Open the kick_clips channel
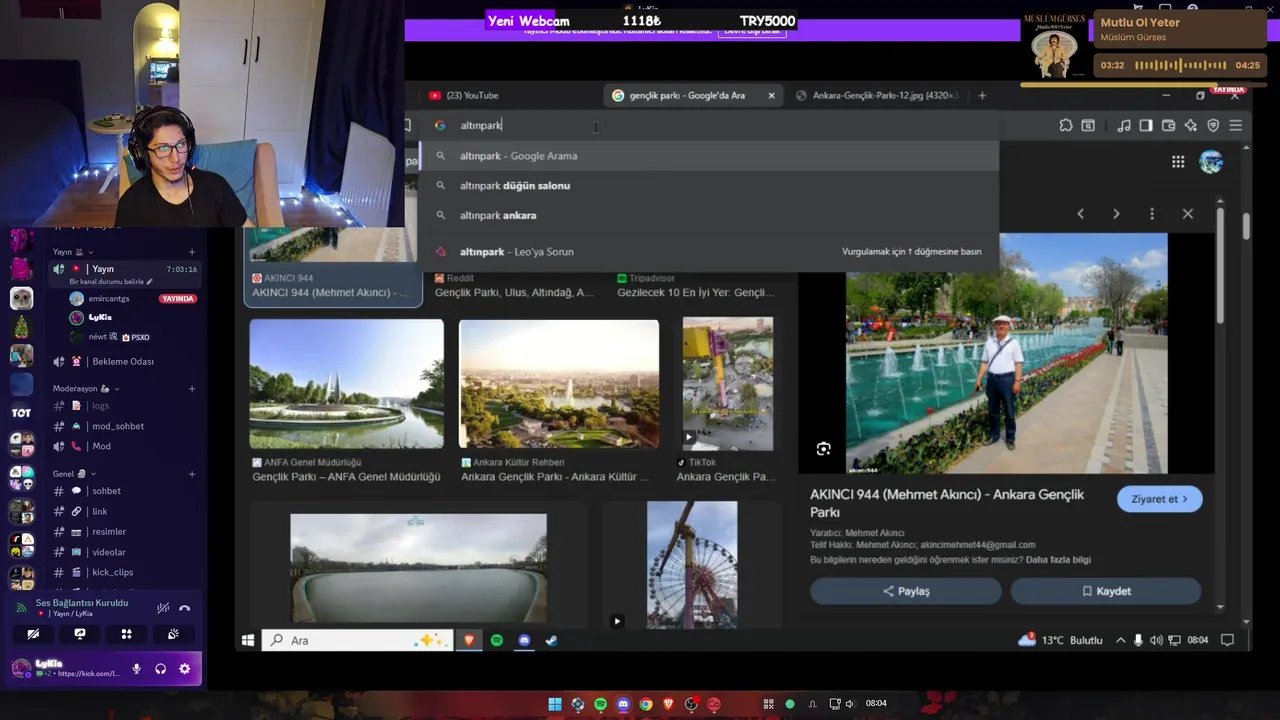The height and width of the screenshot is (720, 1280). pos(125,572)
